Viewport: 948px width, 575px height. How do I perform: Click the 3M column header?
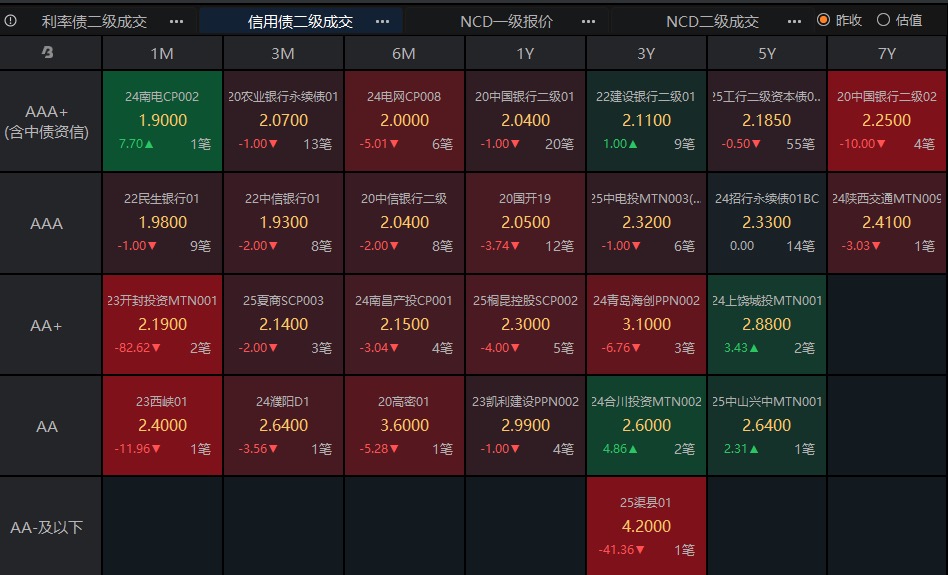click(284, 53)
